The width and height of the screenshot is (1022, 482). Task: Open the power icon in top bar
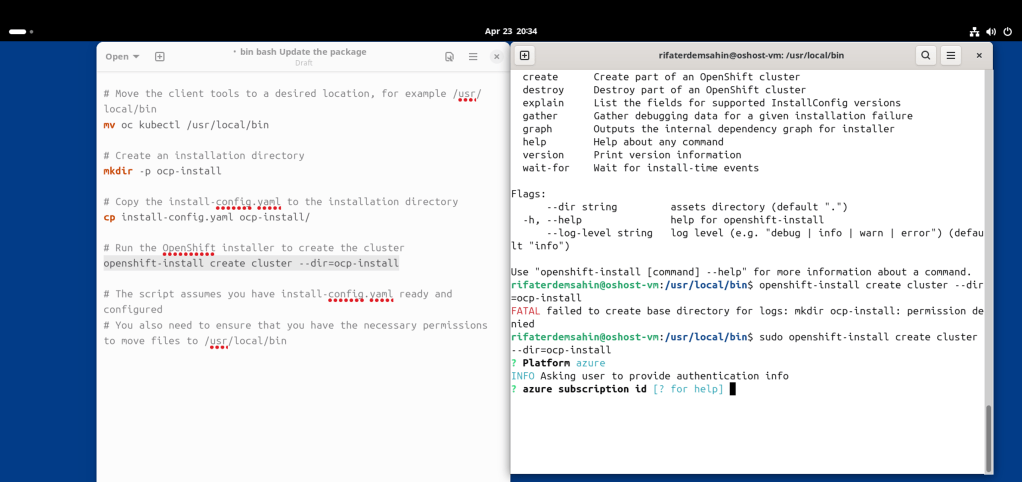pos(1008,31)
